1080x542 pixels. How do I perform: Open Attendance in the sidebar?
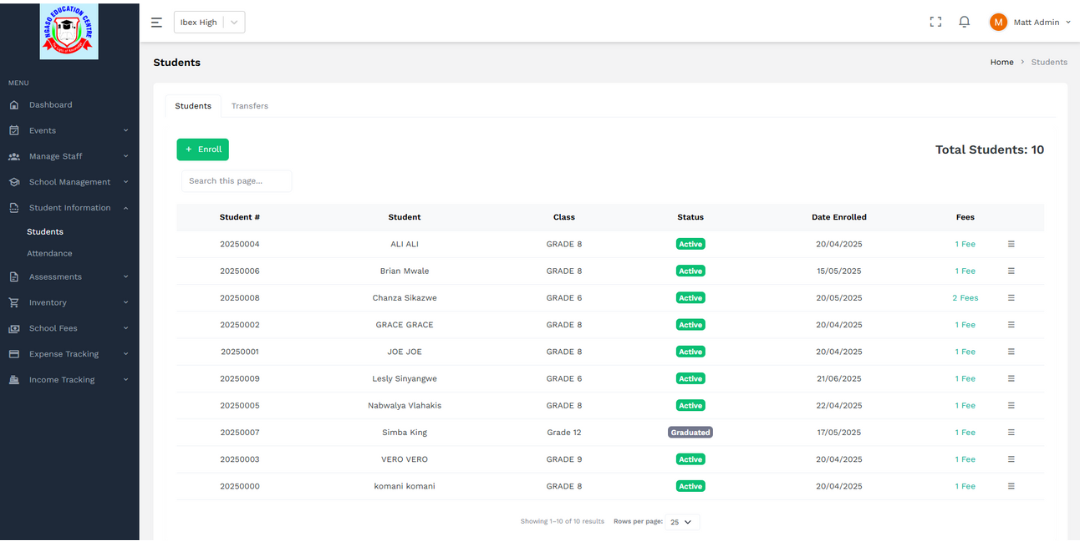(x=49, y=254)
